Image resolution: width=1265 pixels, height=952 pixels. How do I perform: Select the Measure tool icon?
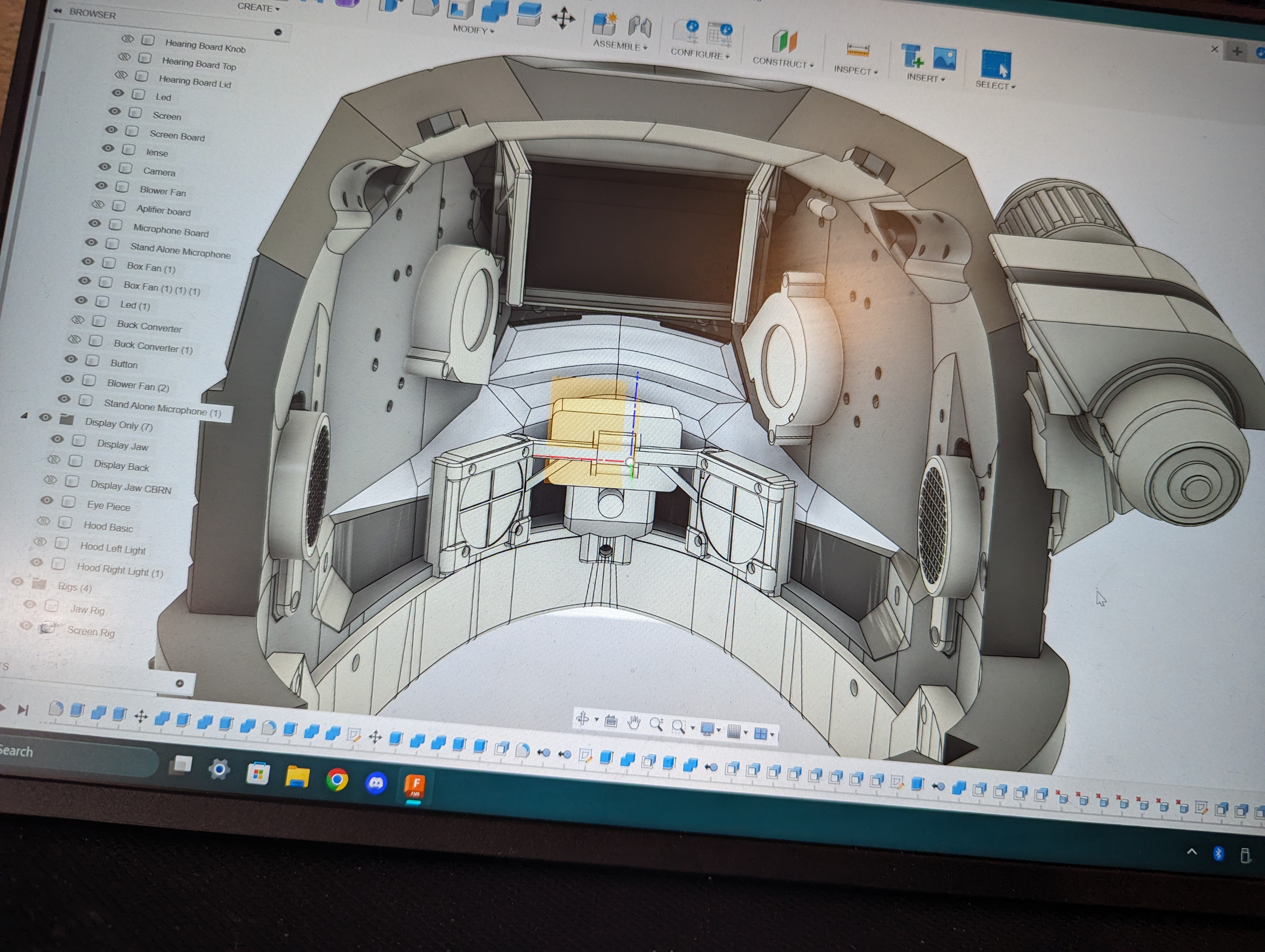[857, 51]
